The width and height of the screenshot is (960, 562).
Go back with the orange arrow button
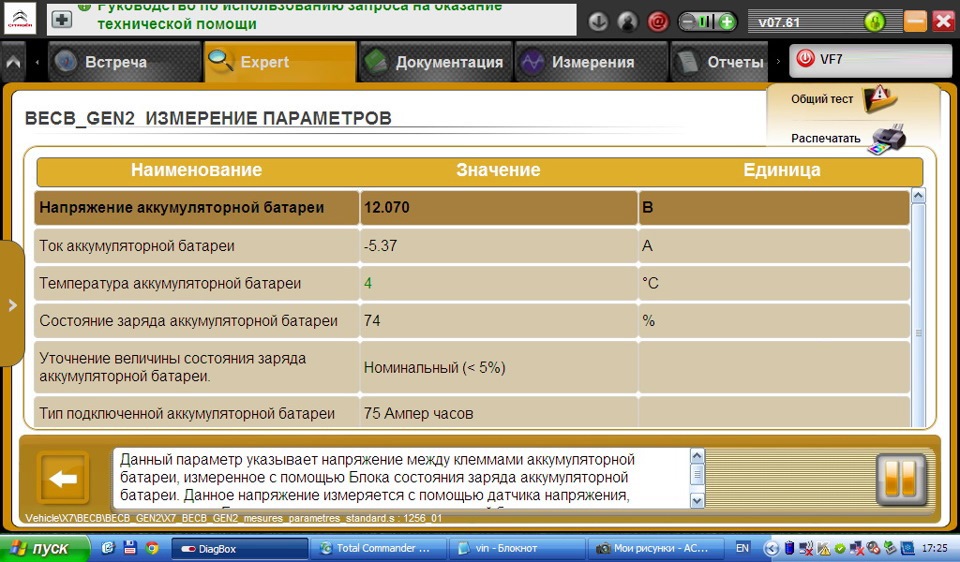[62, 479]
